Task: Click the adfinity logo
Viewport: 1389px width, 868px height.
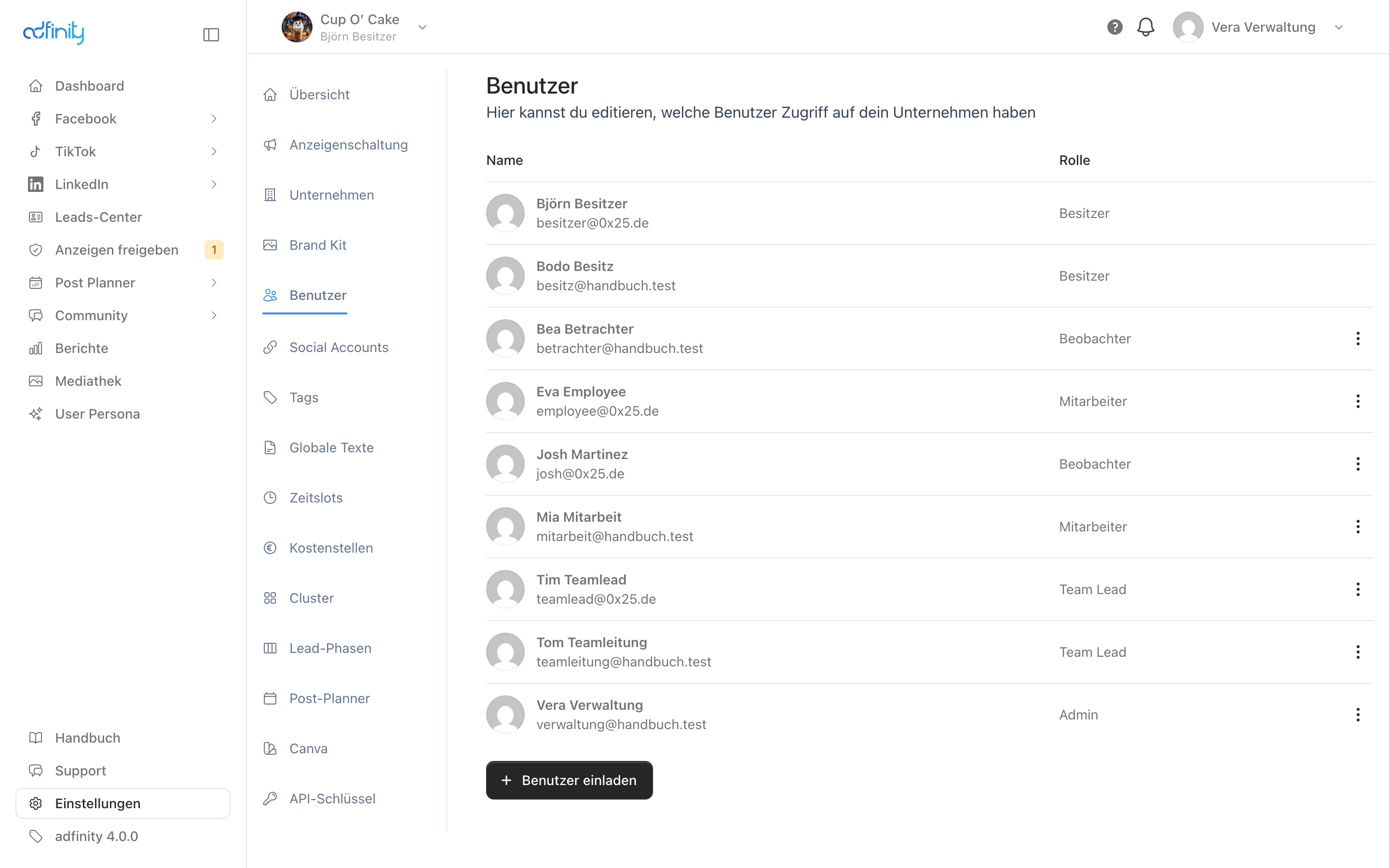Action: pyautogui.click(x=54, y=32)
